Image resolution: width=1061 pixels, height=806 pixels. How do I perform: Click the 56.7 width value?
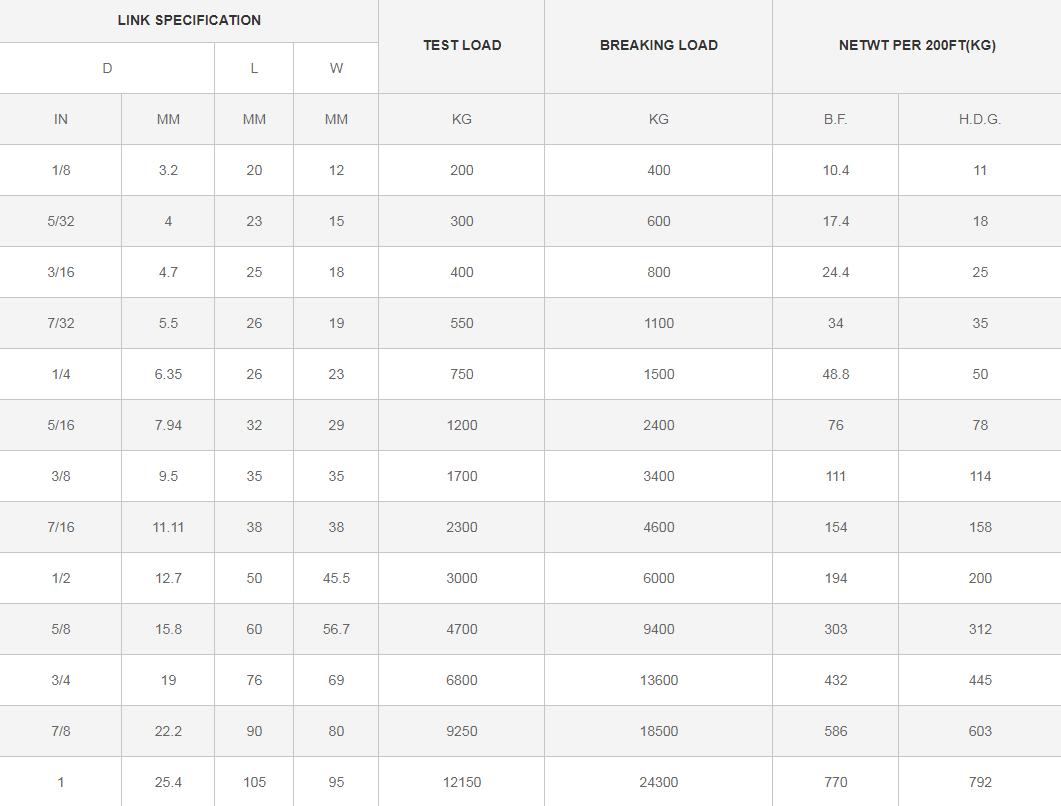tap(336, 629)
